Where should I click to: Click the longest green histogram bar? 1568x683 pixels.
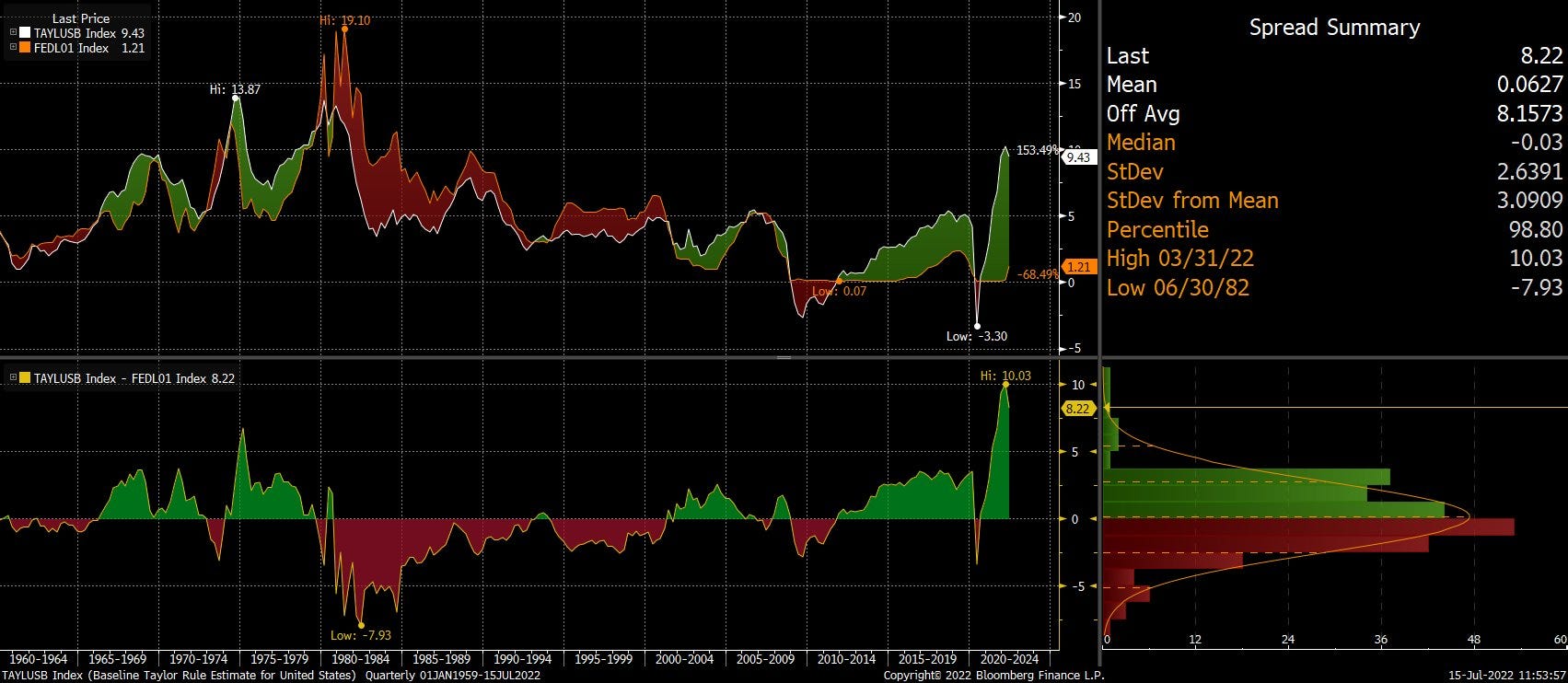pos(1274,510)
